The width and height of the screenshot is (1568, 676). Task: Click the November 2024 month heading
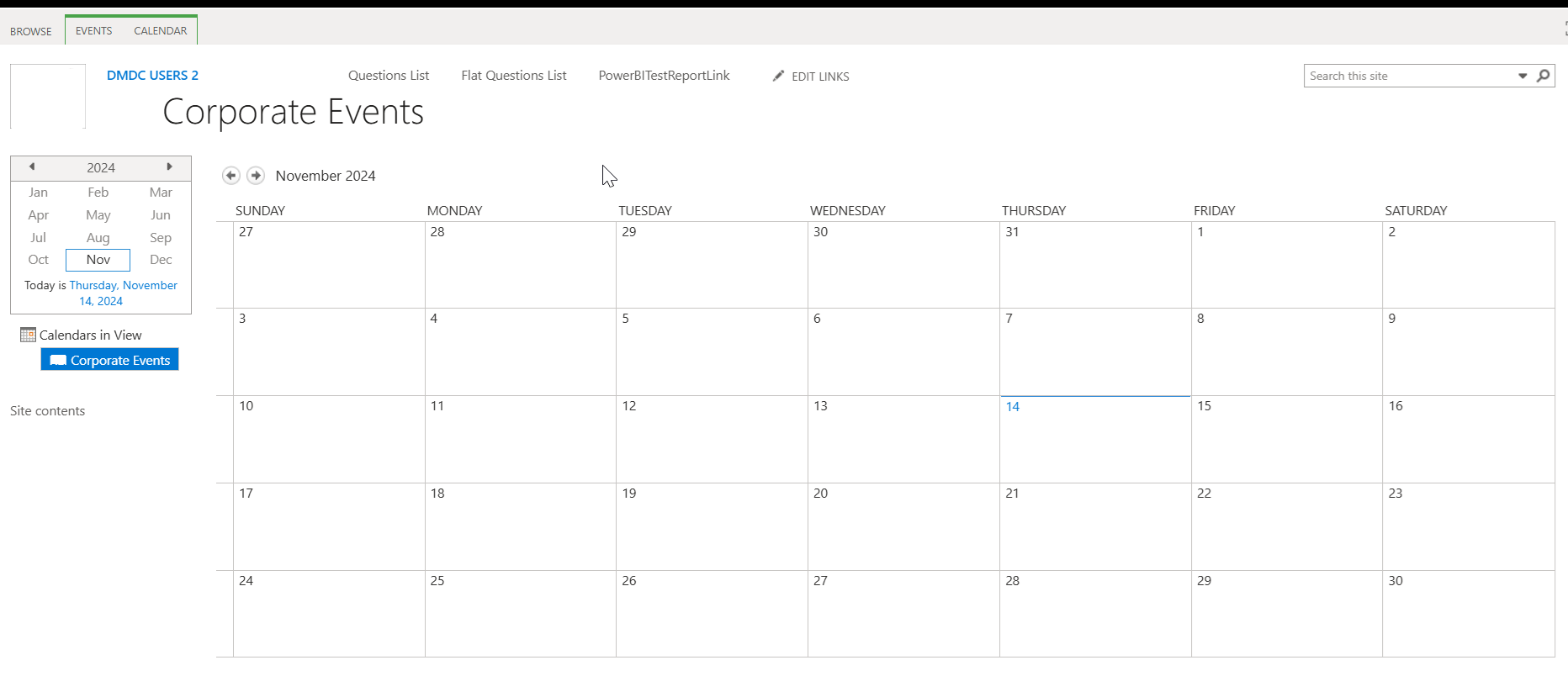tap(326, 176)
